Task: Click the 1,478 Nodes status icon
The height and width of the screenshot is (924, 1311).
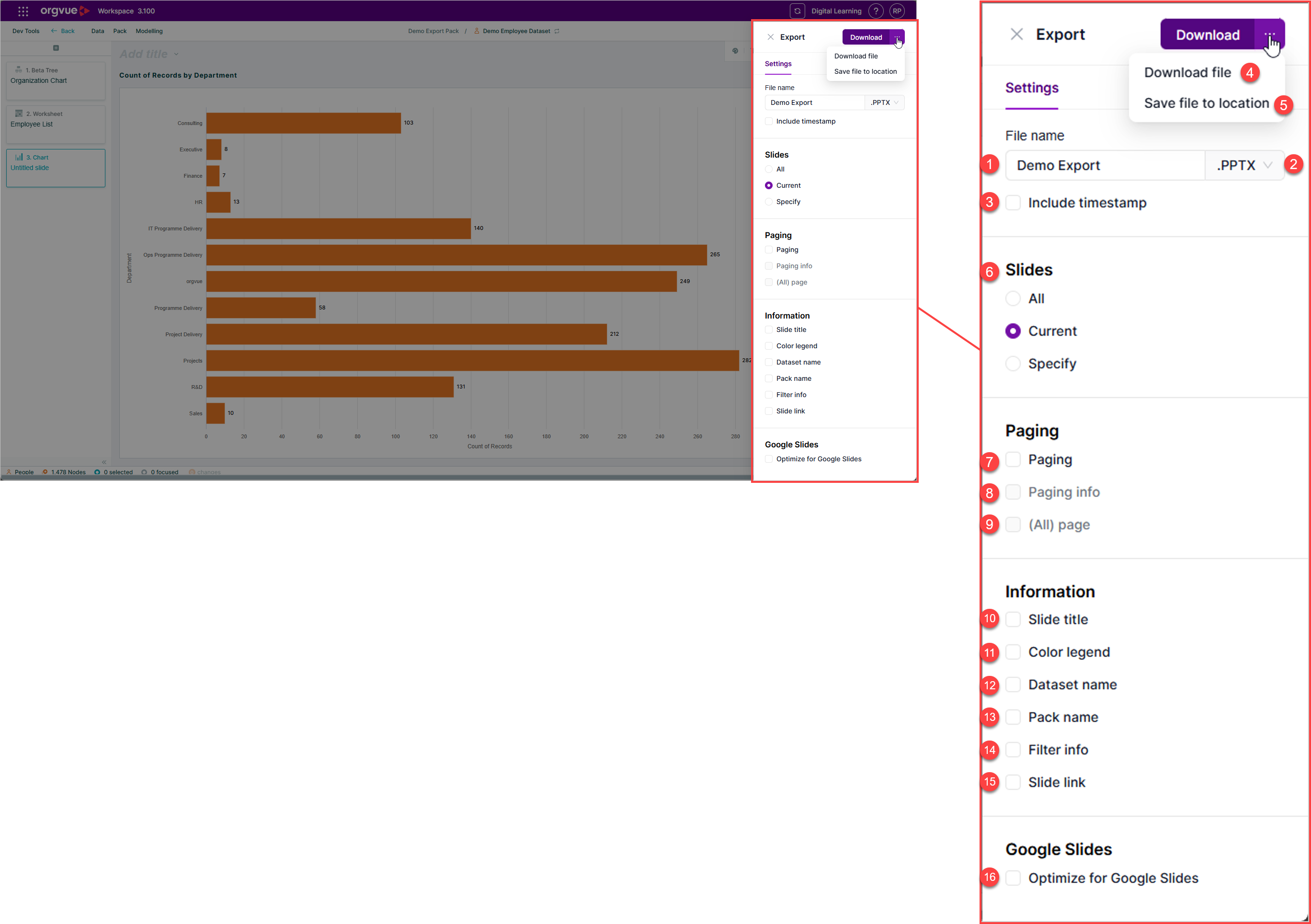Action: [45, 472]
